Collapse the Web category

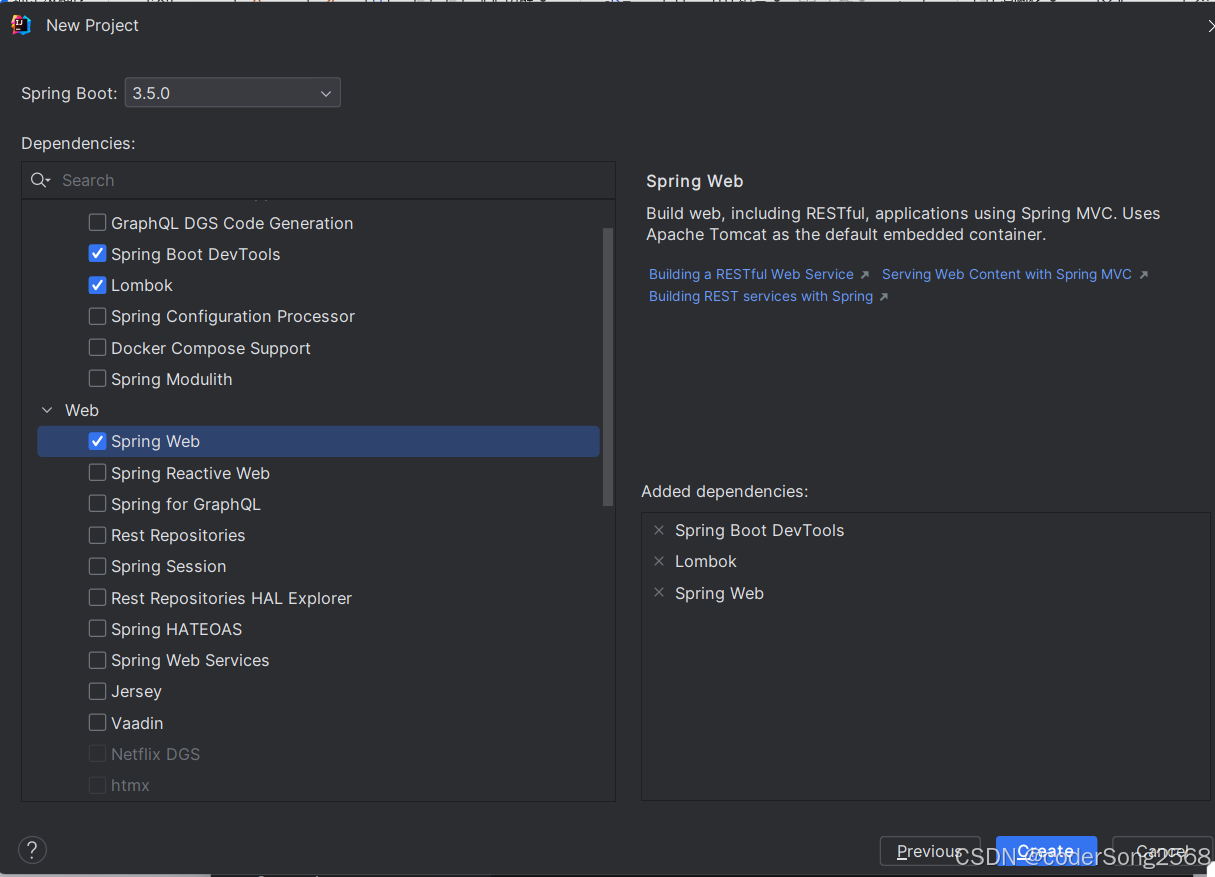(47, 410)
